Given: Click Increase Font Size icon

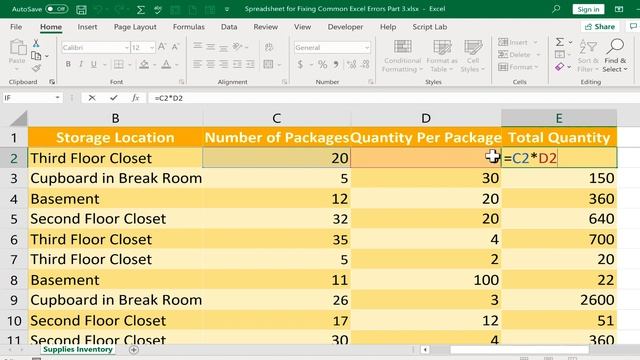Looking at the screenshot, I should [x=162, y=47].
